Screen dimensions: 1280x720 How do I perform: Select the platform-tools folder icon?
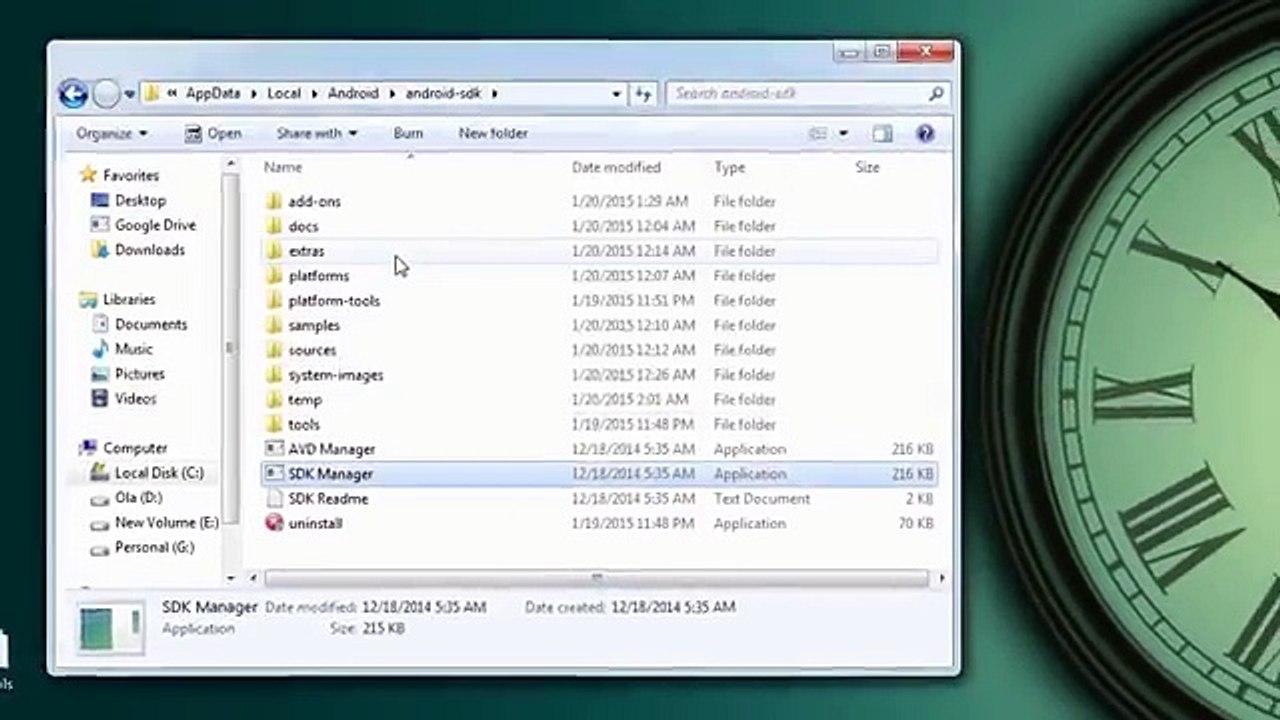(275, 300)
